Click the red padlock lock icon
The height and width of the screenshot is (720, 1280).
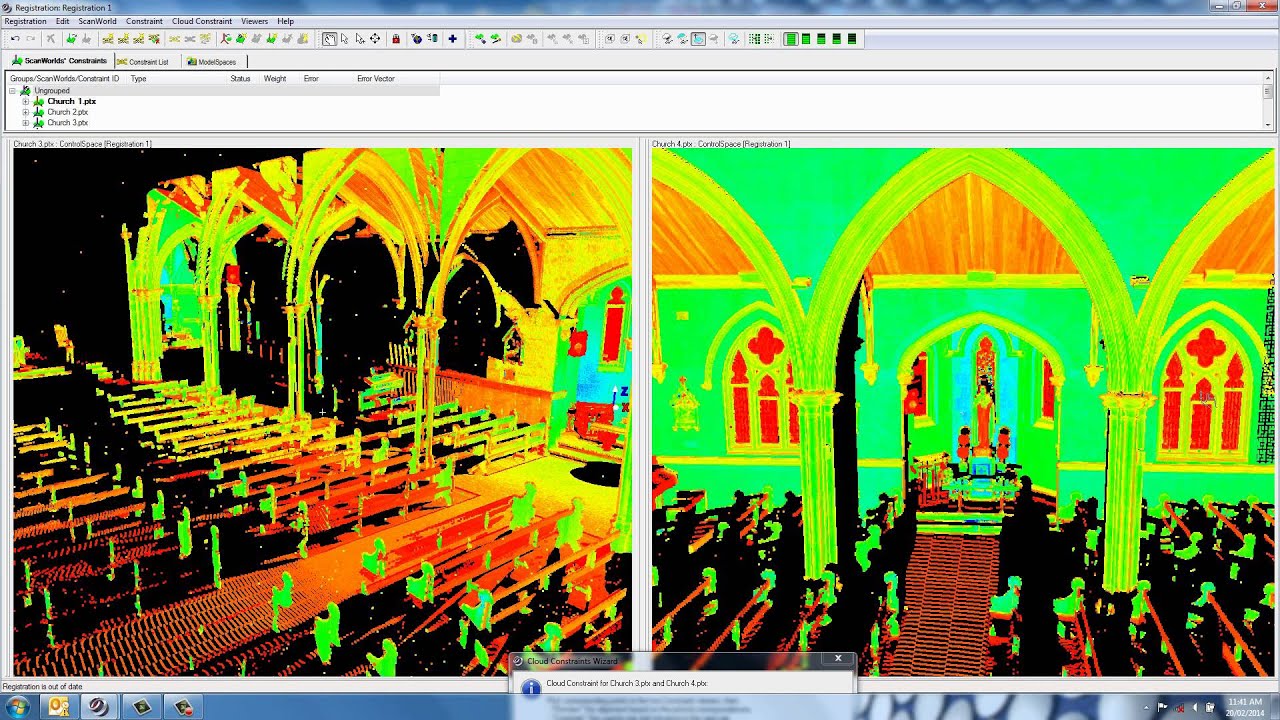(x=396, y=39)
